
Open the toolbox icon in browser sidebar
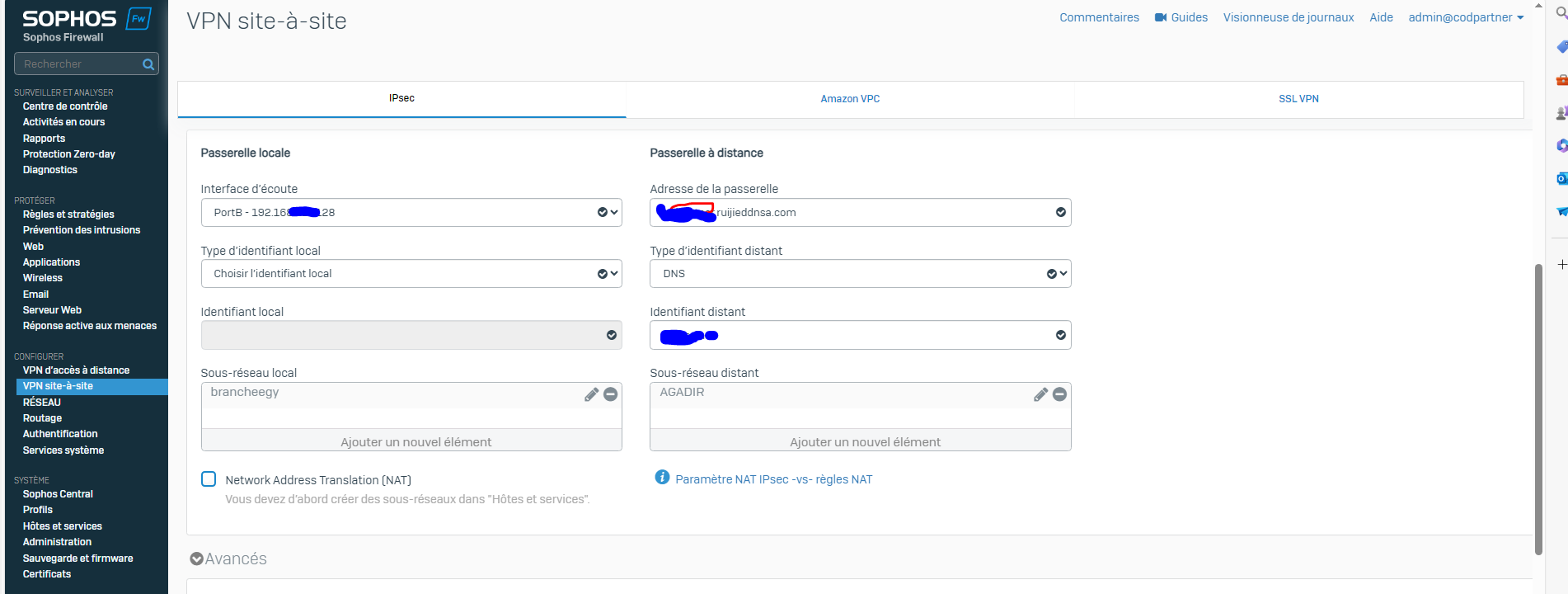(x=1561, y=80)
